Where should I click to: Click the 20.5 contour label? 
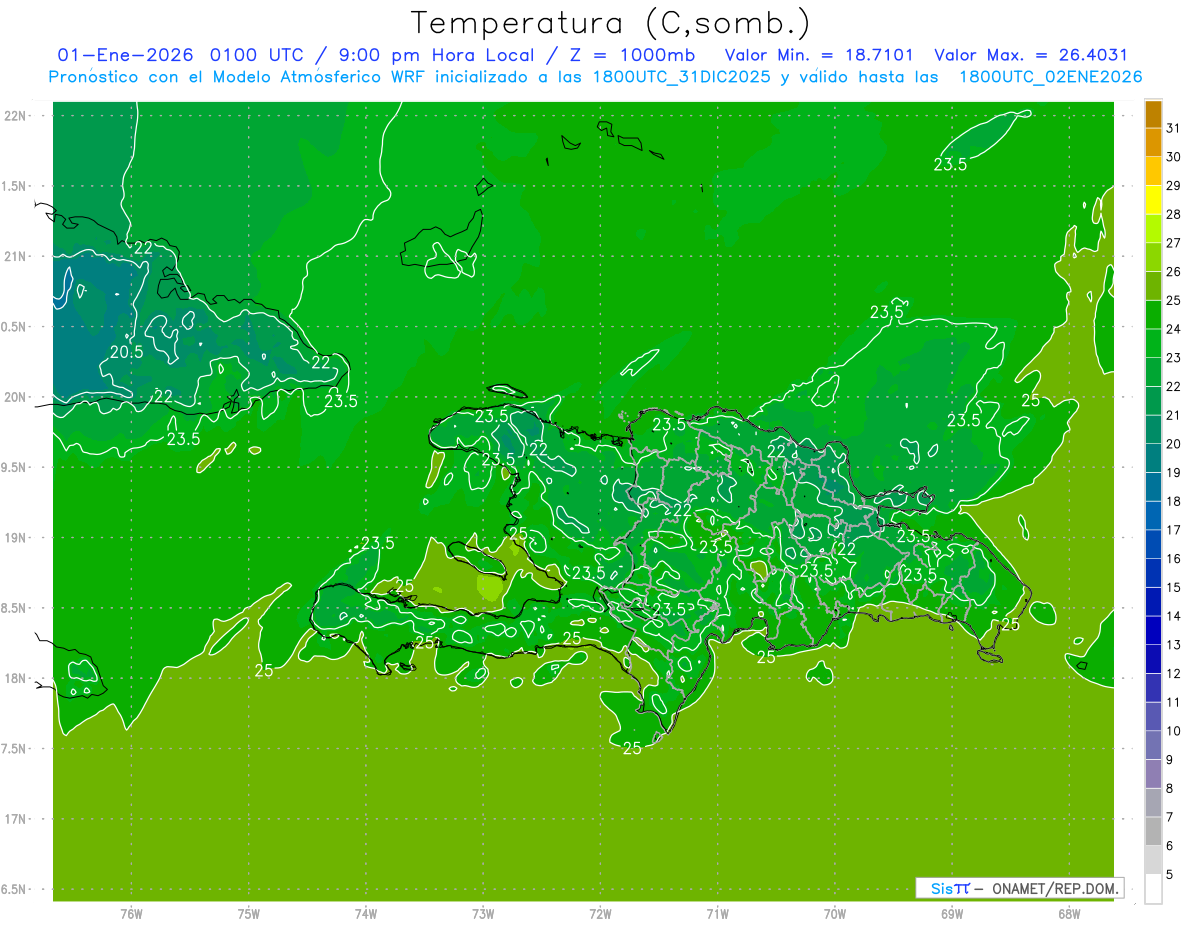pyautogui.click(x=126, y=352)
